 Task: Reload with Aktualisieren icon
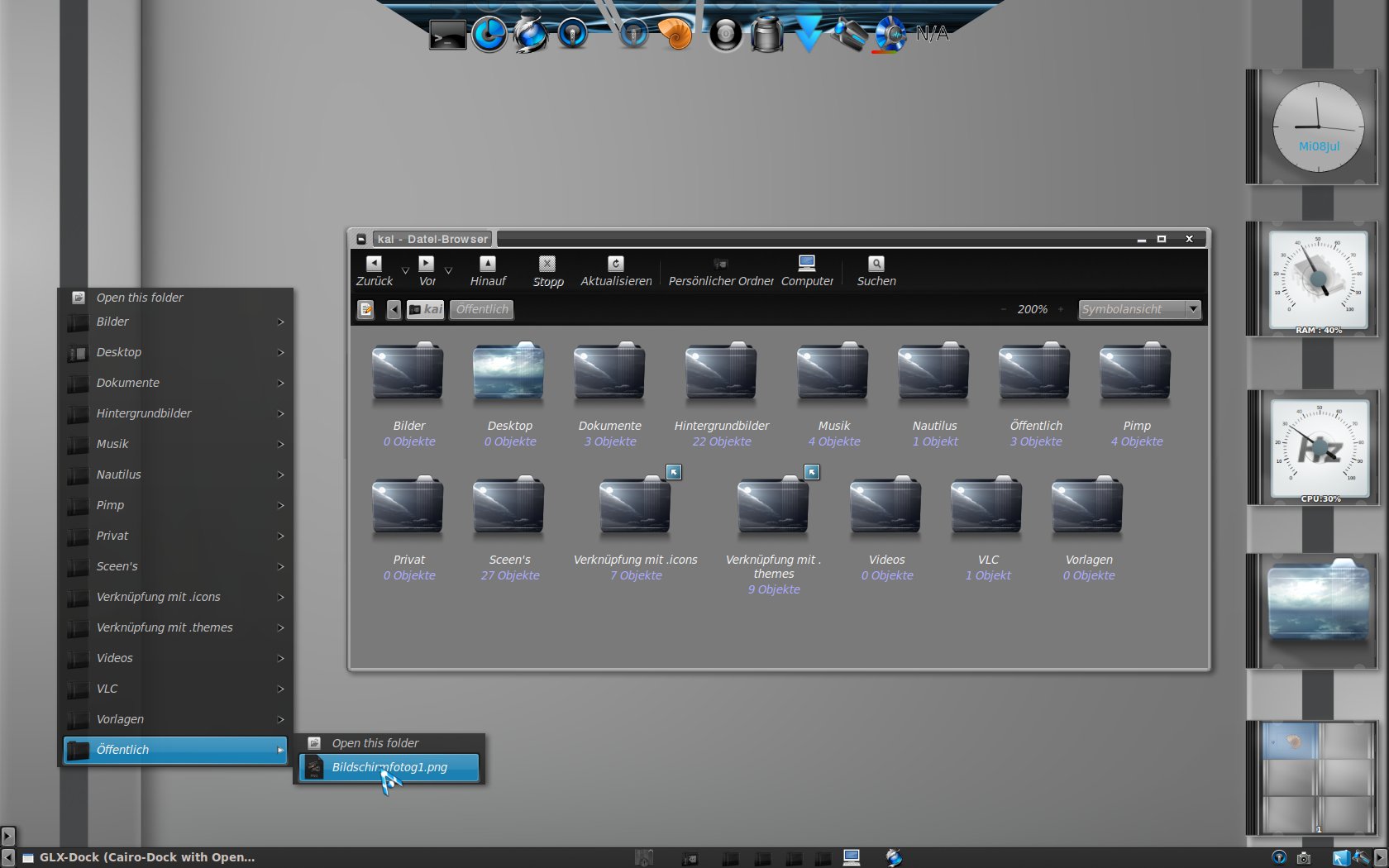tap(616, 264)
